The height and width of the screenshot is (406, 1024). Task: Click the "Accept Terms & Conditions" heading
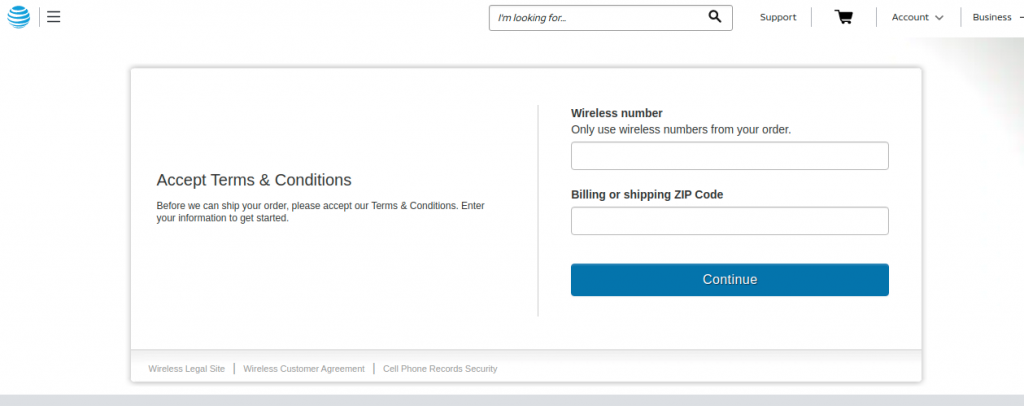[254, 180]
